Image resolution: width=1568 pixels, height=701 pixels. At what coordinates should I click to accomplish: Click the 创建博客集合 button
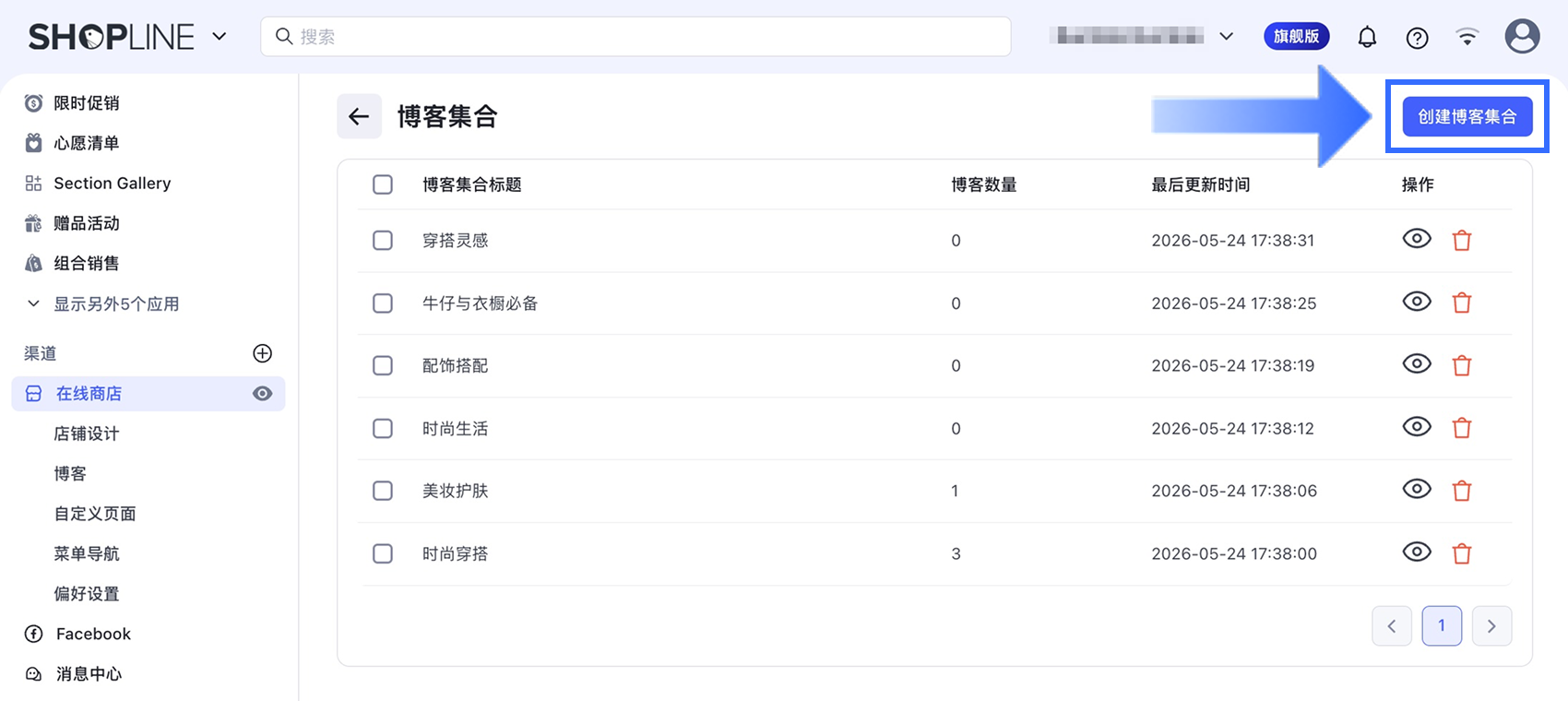[x=1467, y=116]
